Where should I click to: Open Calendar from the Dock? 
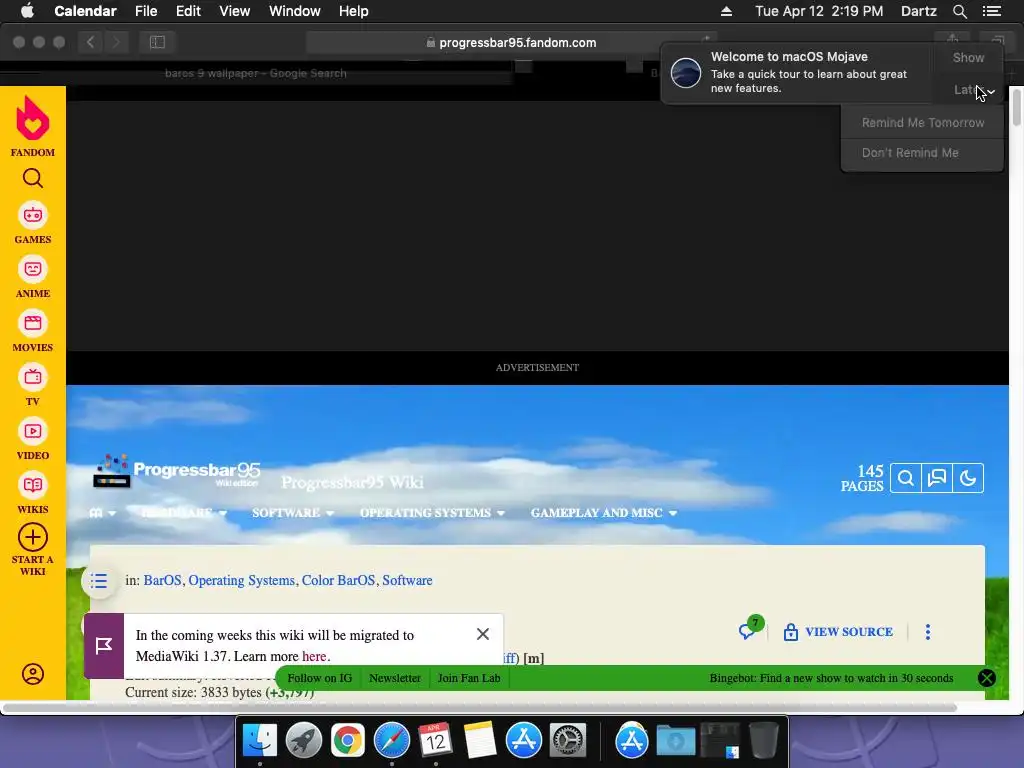click(436, 740)
